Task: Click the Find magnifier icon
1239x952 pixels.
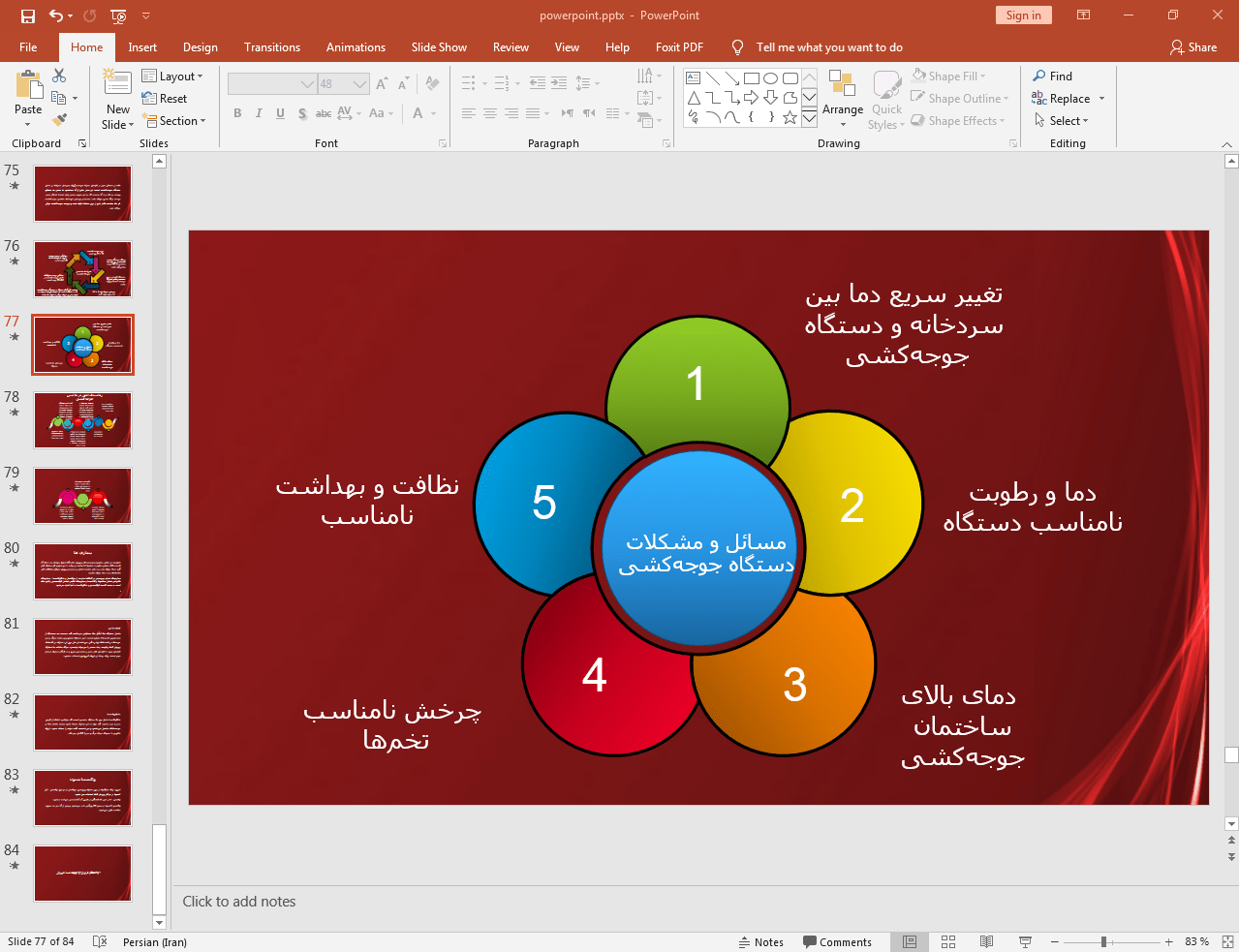Action: pyautogui.click(x=1039, y=76)
